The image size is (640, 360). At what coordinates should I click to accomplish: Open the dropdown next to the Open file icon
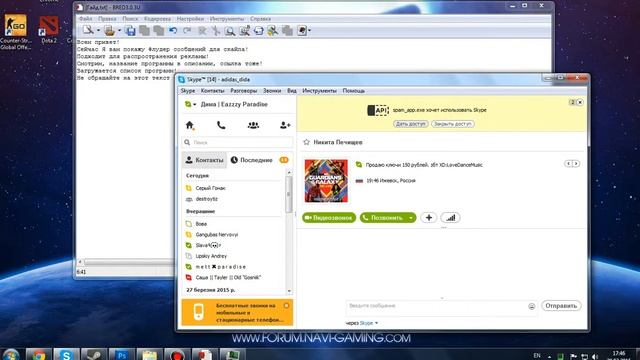120,31
